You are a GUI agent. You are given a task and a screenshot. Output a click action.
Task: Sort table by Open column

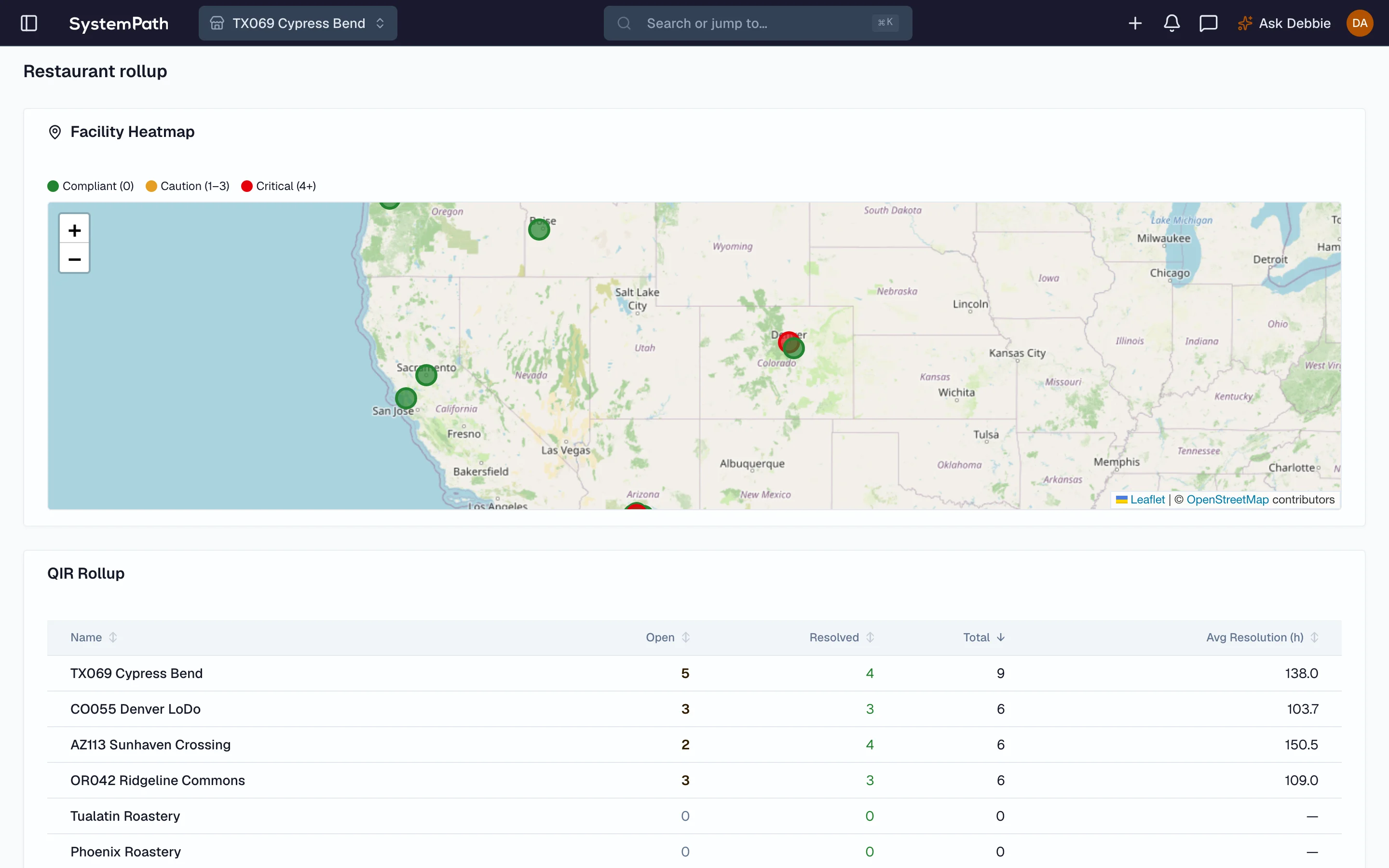click(x=667, y=637)
